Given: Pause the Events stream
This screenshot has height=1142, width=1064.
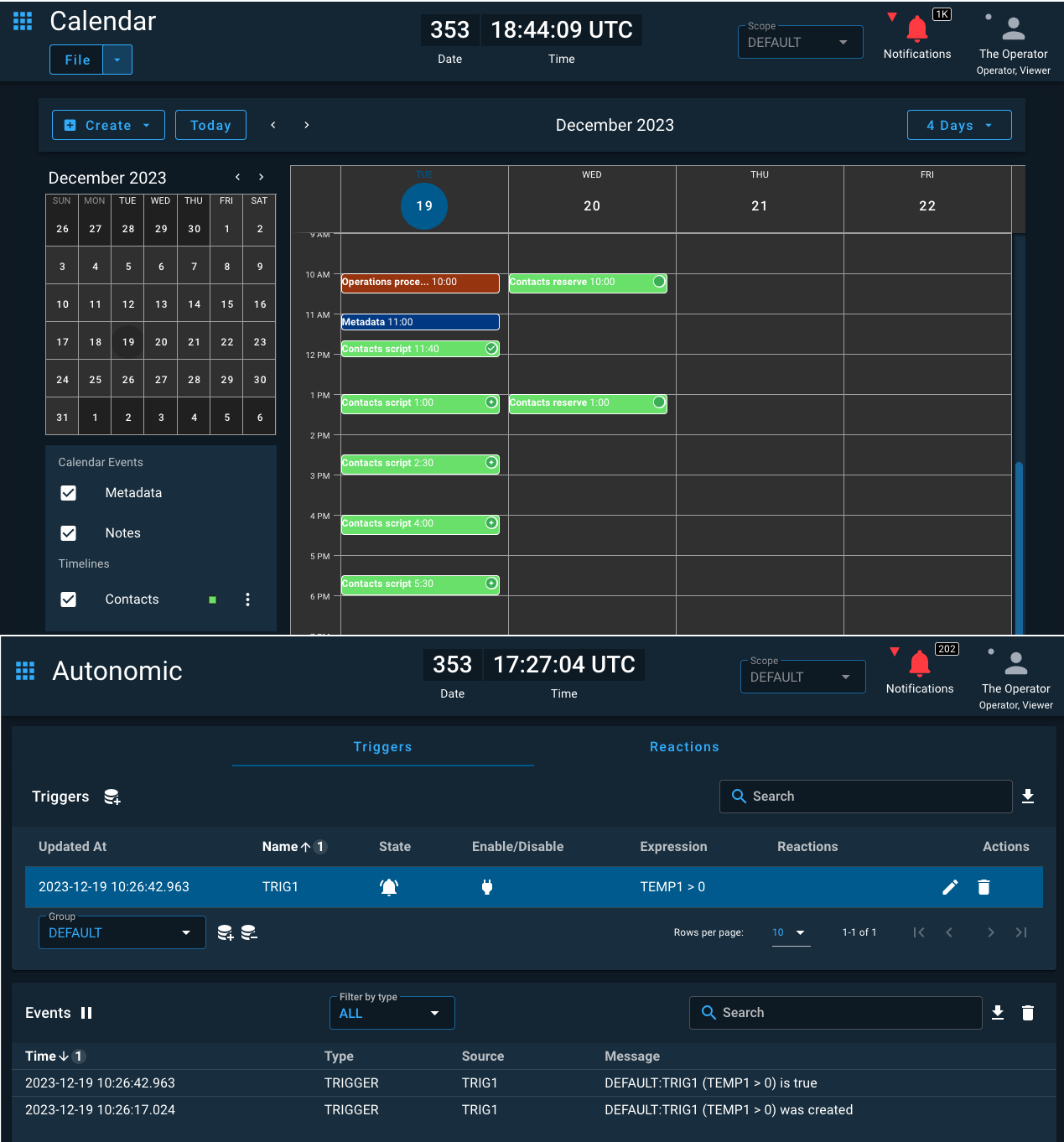Looking at the screenshot, I should pyautogui.click(x=86, y=1012).
